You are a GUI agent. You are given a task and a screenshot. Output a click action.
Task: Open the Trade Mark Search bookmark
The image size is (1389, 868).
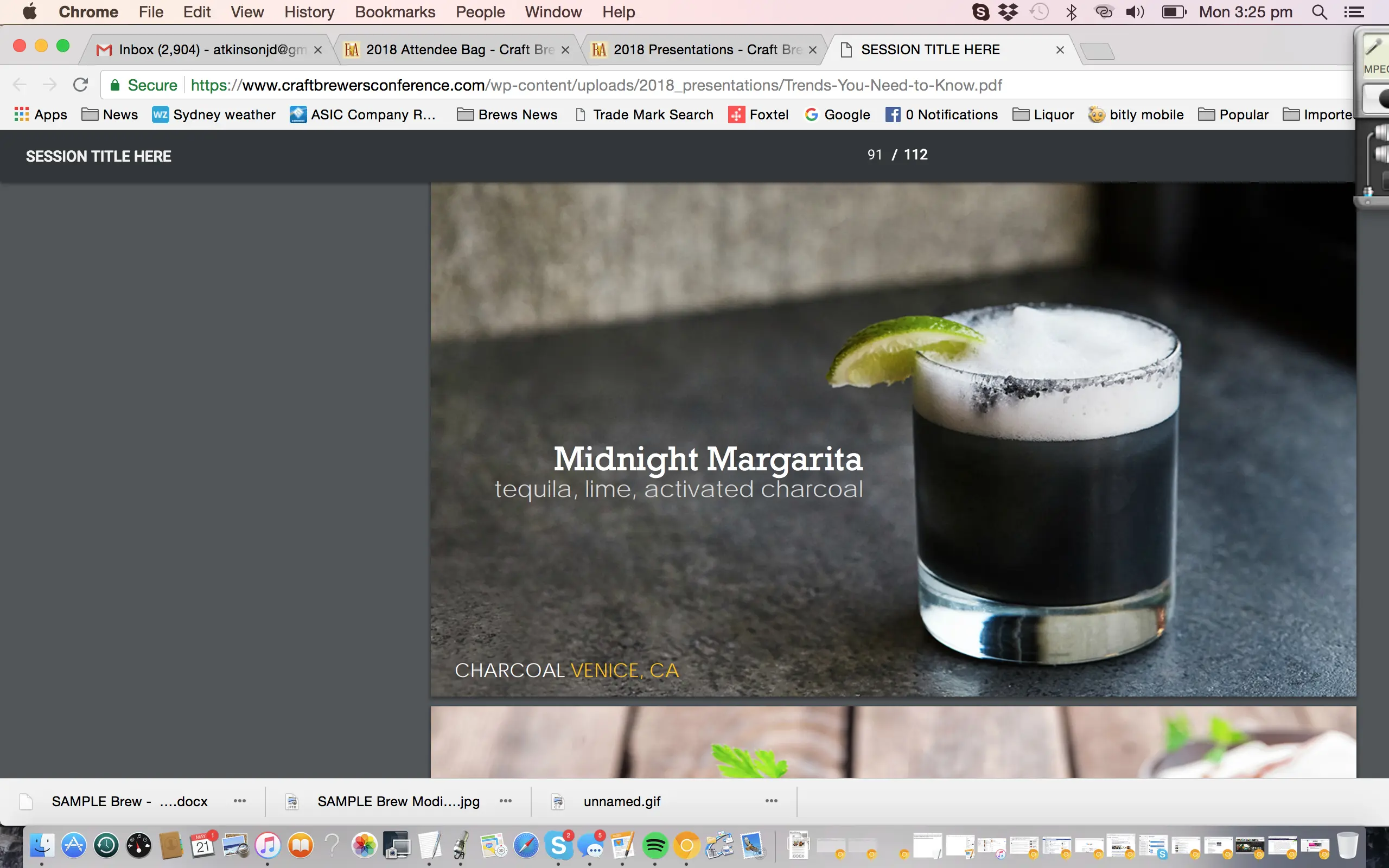tap(644, 115)
